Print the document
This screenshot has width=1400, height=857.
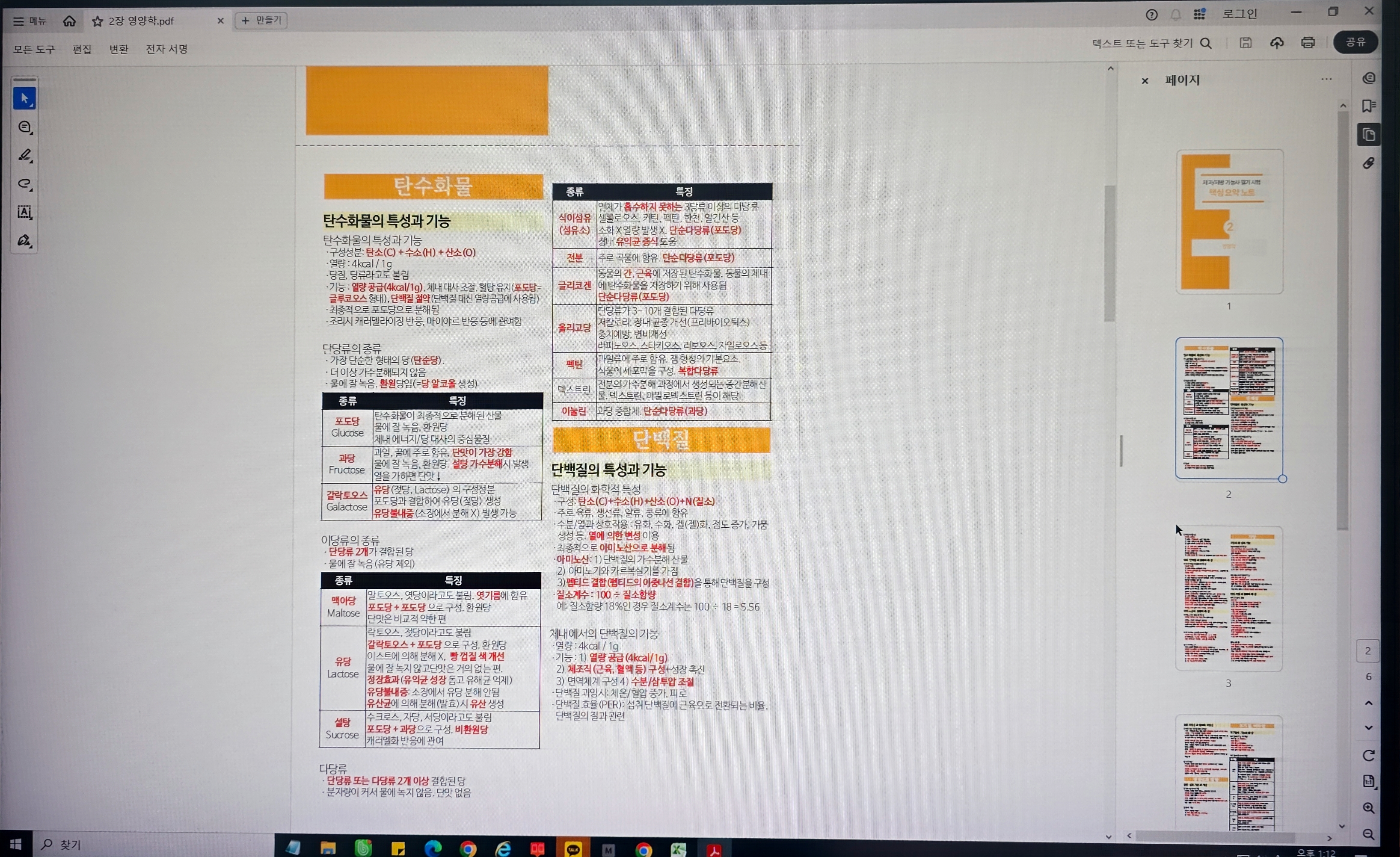click(1308, 43)
